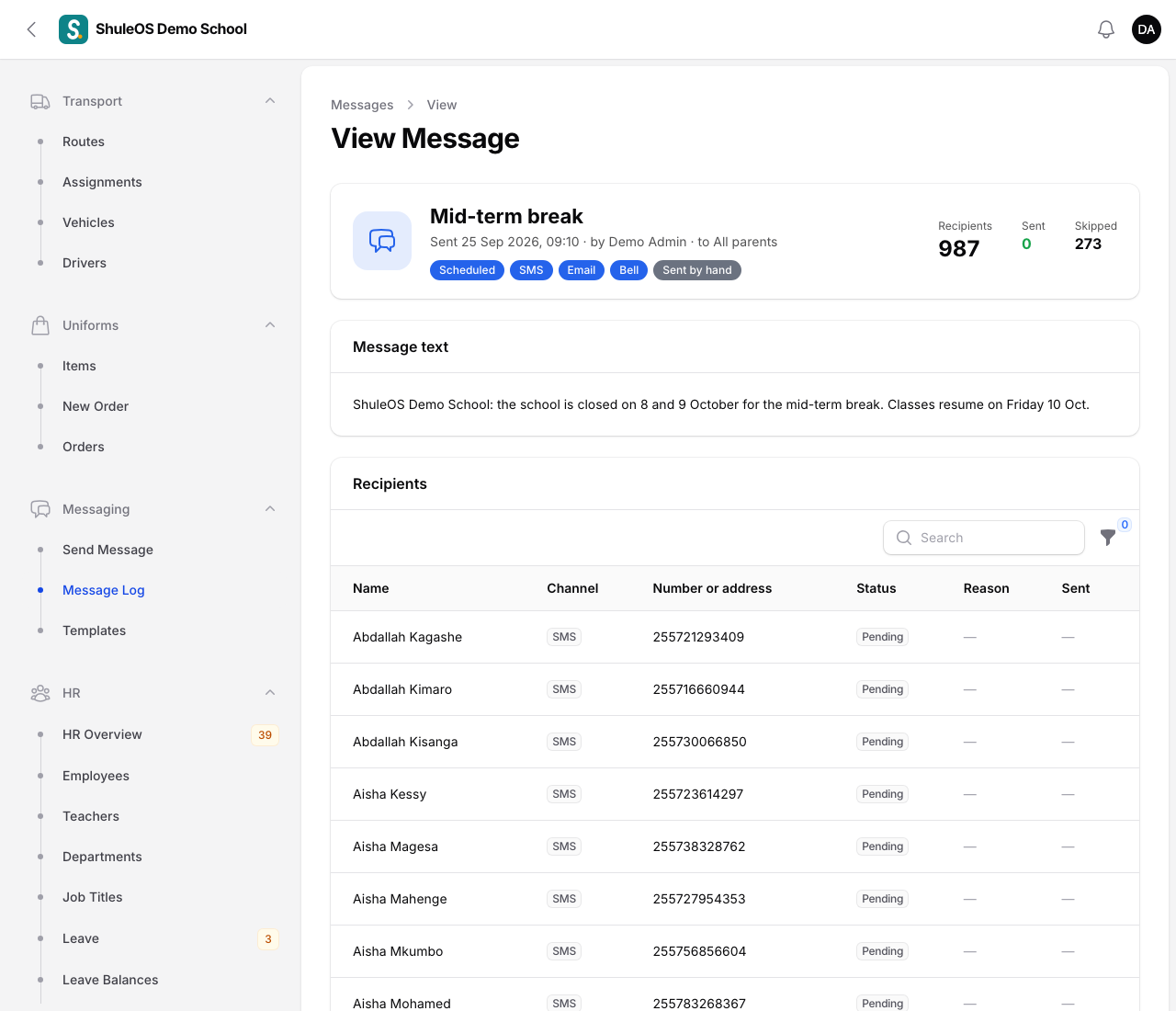
Task: Select Message Log
Action: (104, 590)
